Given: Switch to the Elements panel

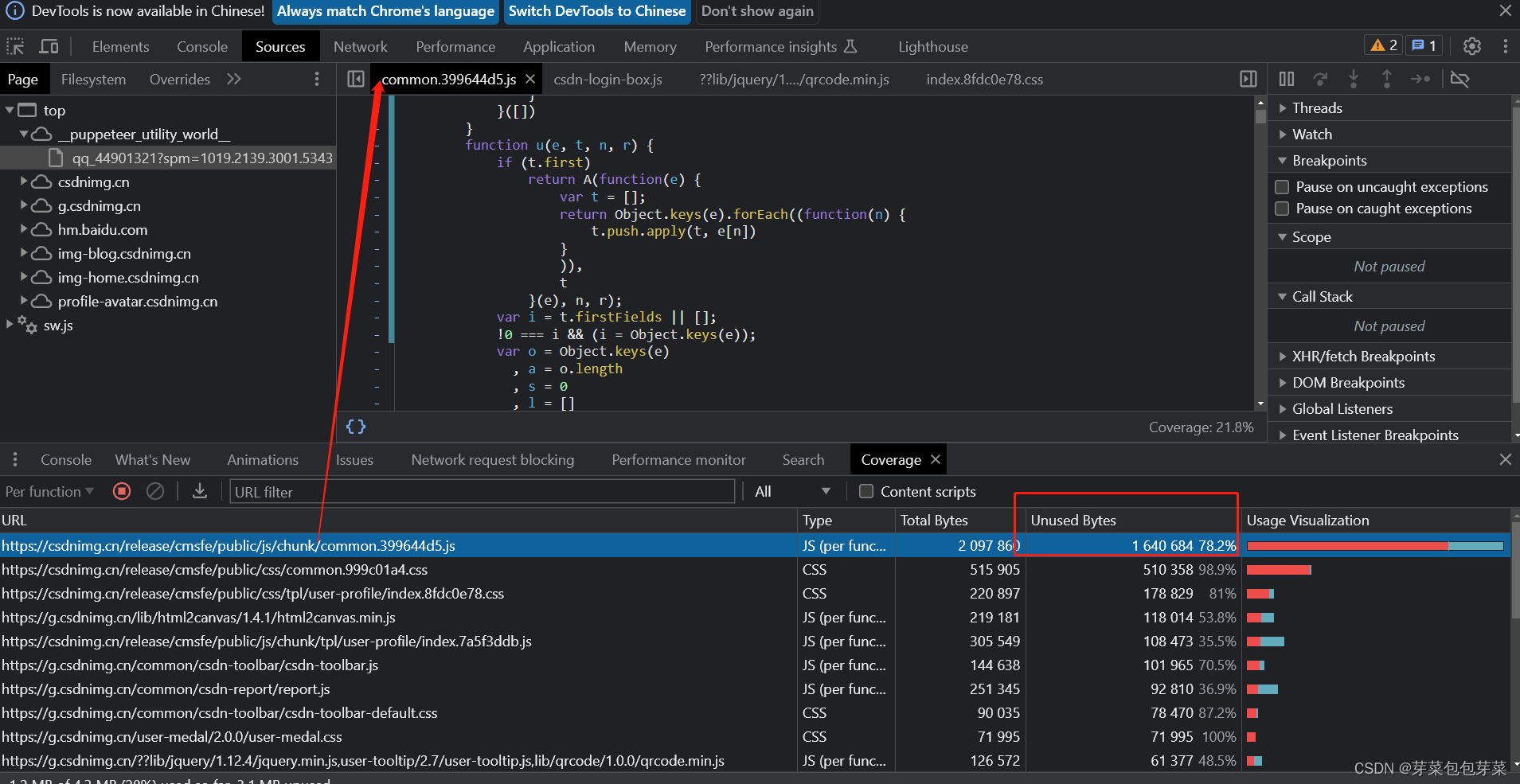Looking at the screenshot, I should pyautogui.click(x=120, y=46).
